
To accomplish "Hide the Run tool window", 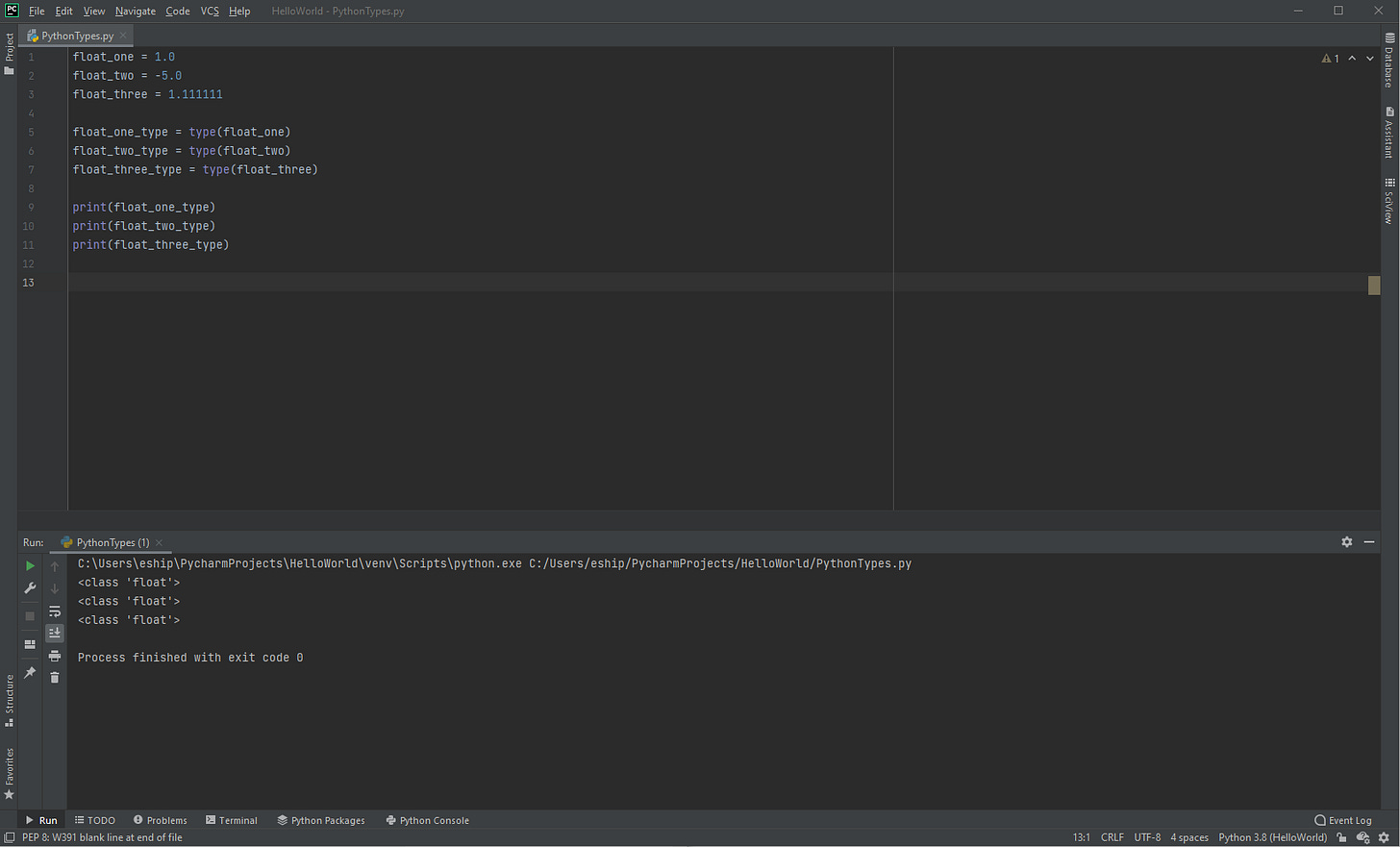I will 1369,542.
